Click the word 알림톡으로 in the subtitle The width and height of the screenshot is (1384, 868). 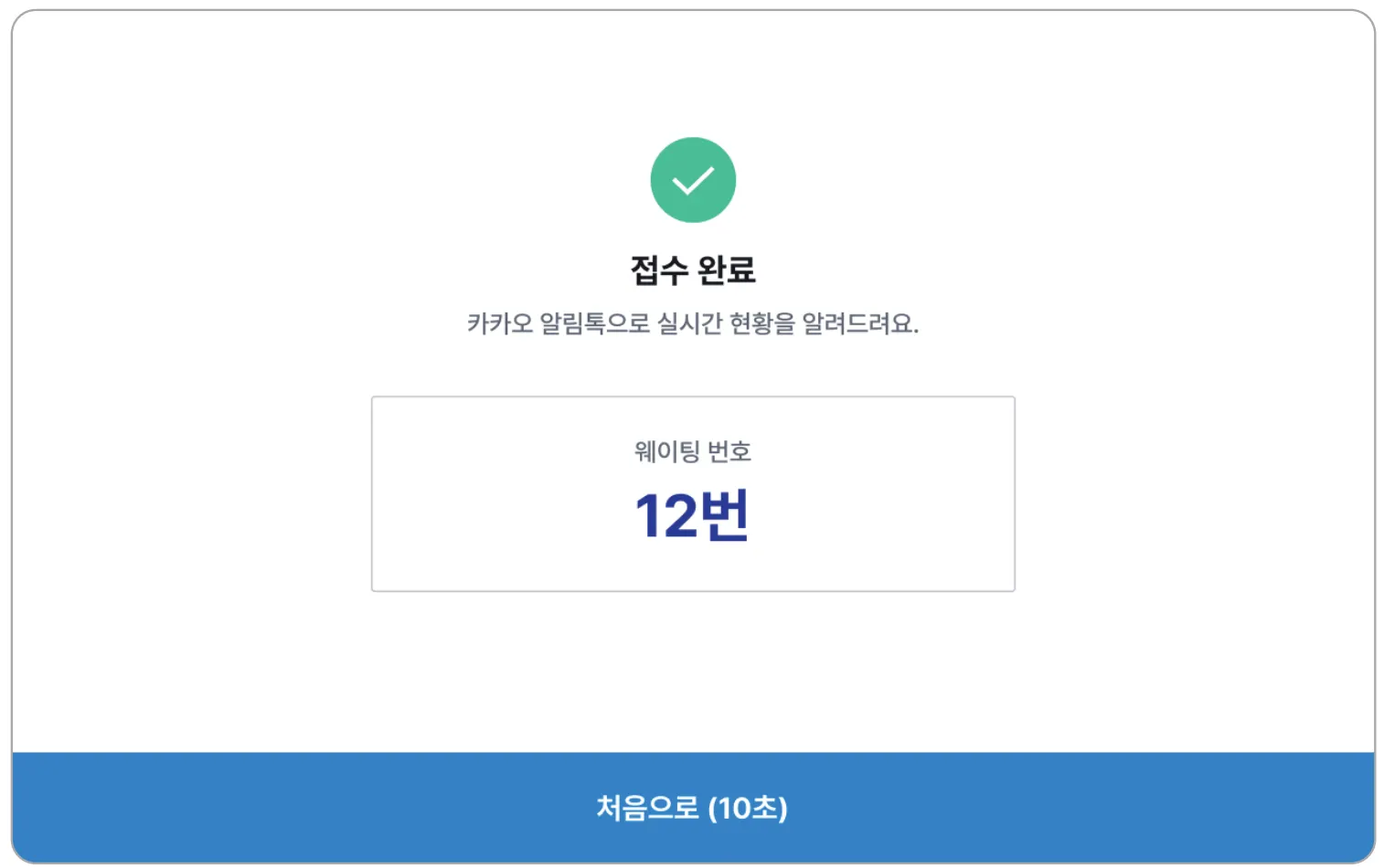click(594, 323)
